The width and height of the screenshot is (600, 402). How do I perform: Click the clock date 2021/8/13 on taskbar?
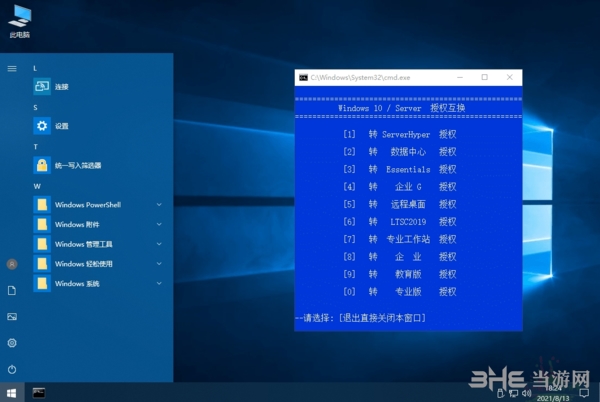[553, 398]
